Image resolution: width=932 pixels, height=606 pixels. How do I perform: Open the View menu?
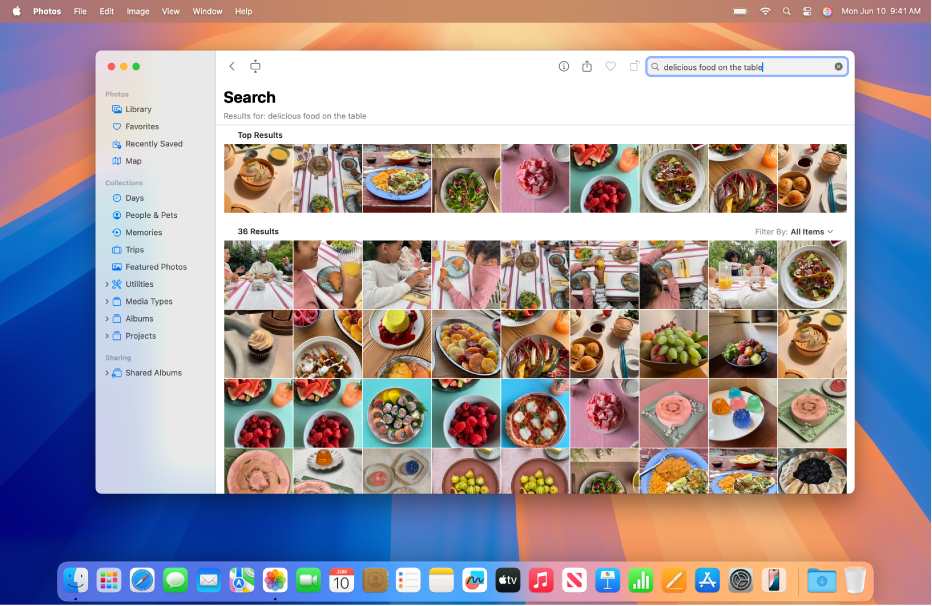click(170, 11)
